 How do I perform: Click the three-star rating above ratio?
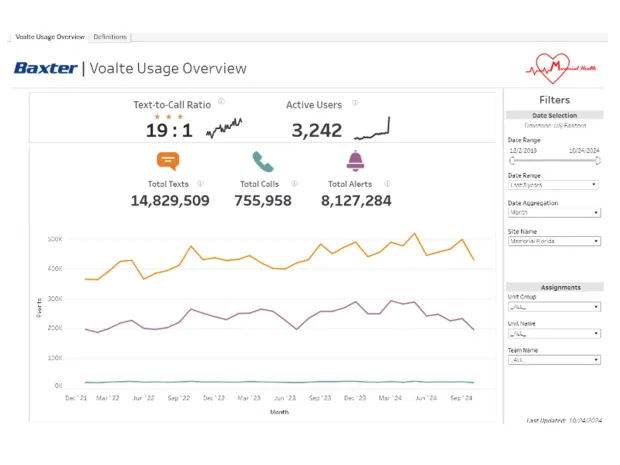pos(169,117)
